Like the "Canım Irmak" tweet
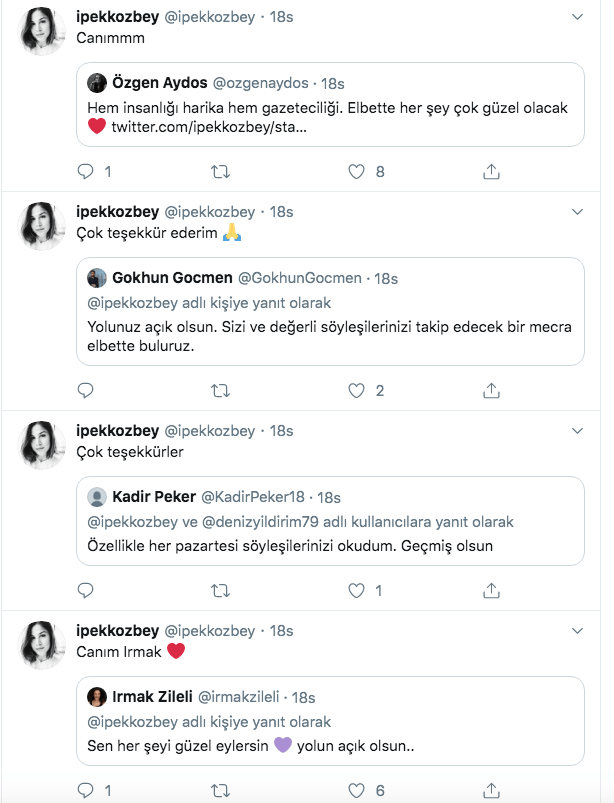The image size is (614, 803). point(355,789)
